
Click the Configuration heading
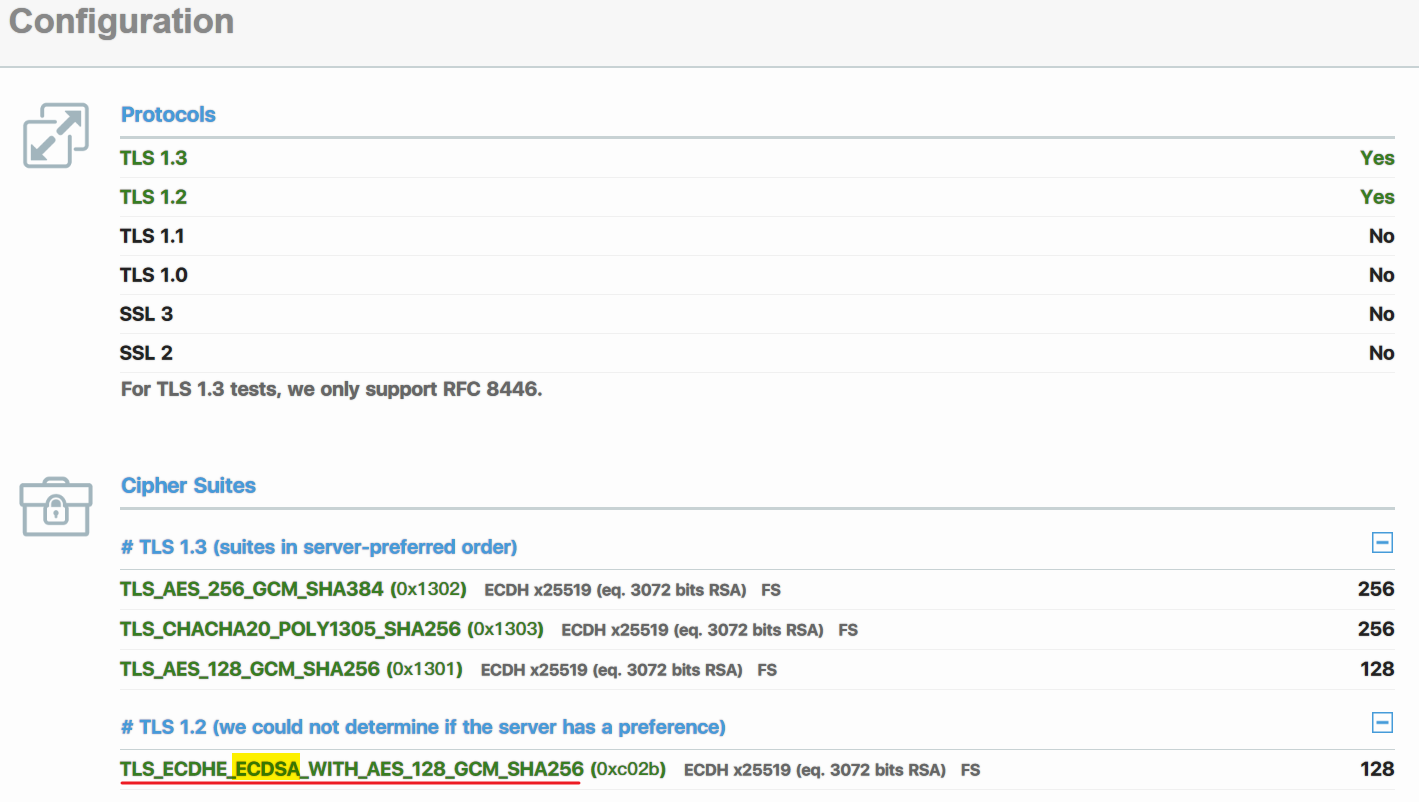121,21
